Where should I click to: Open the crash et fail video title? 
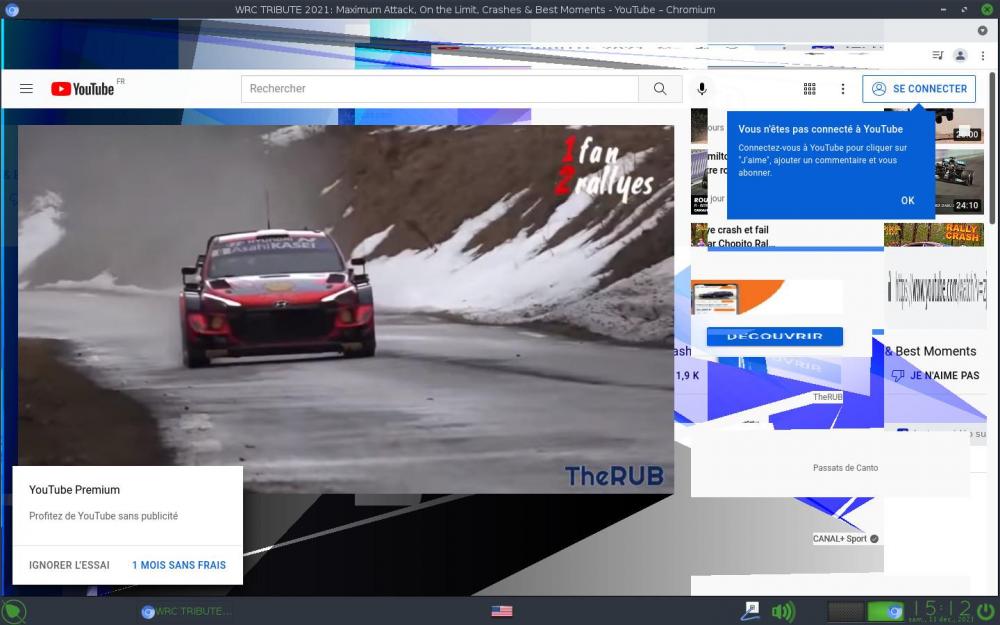pyautogui.click(x=739, y=236)
